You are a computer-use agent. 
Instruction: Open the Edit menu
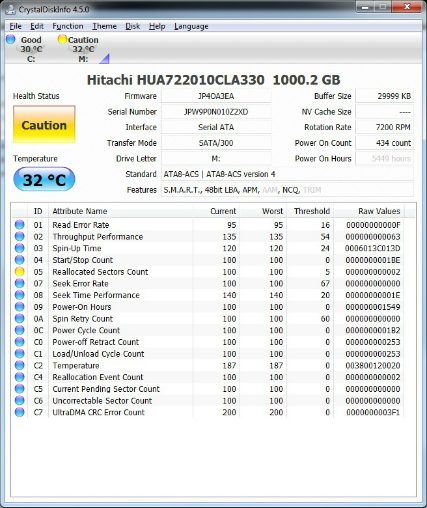click(37, 26)
